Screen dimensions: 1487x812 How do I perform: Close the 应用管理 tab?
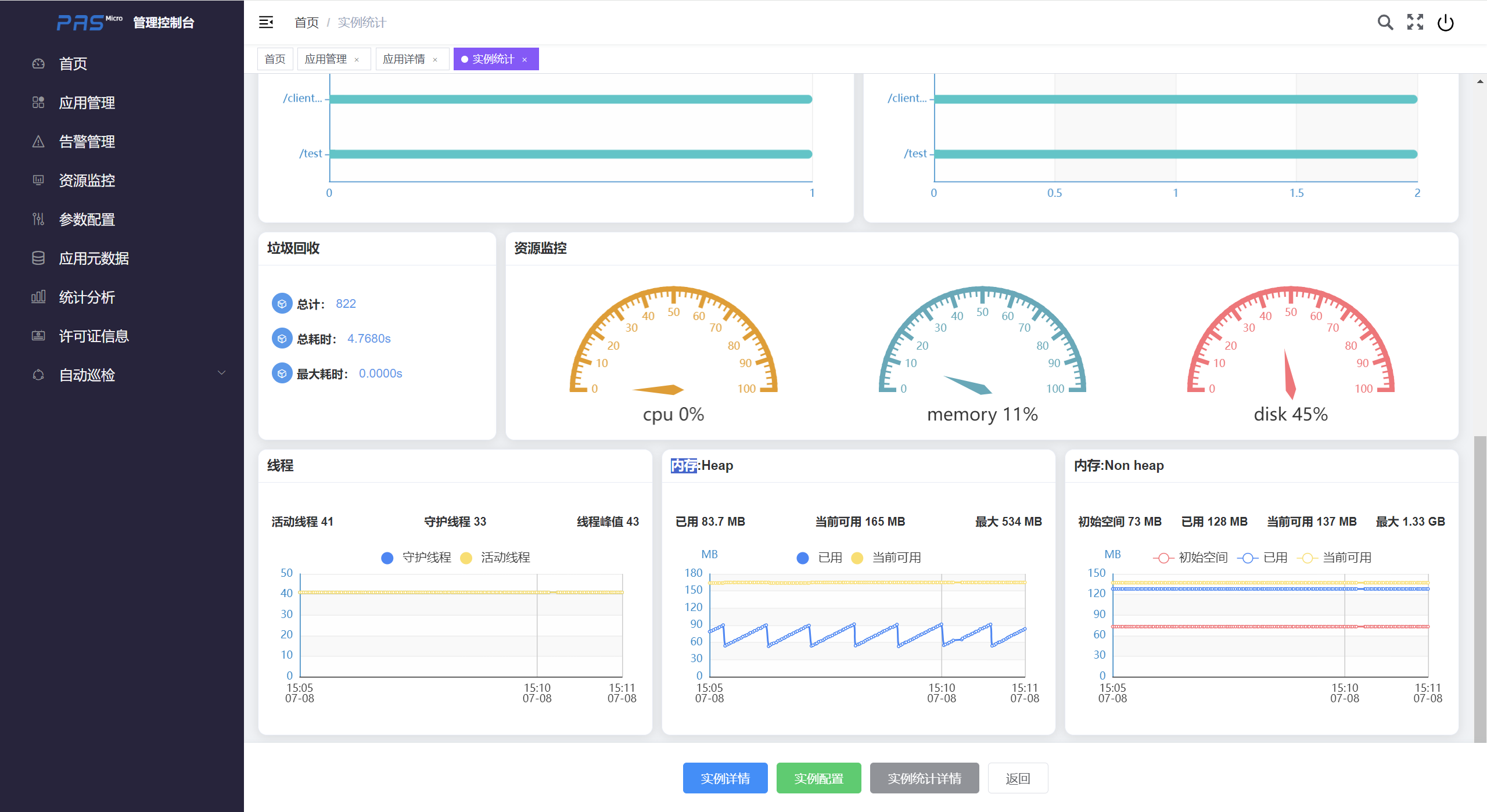pos(357,60)
